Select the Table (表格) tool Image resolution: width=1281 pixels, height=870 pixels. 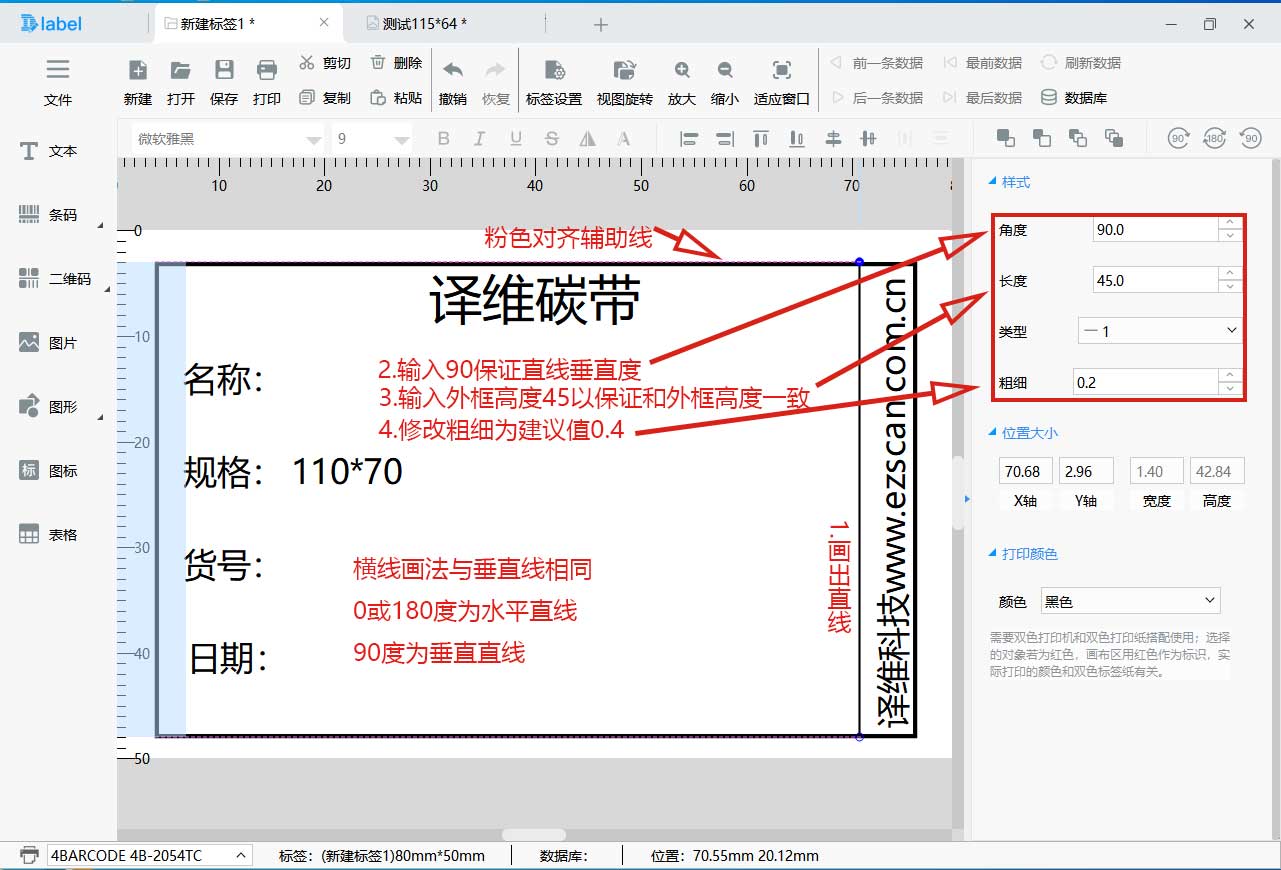48,535
